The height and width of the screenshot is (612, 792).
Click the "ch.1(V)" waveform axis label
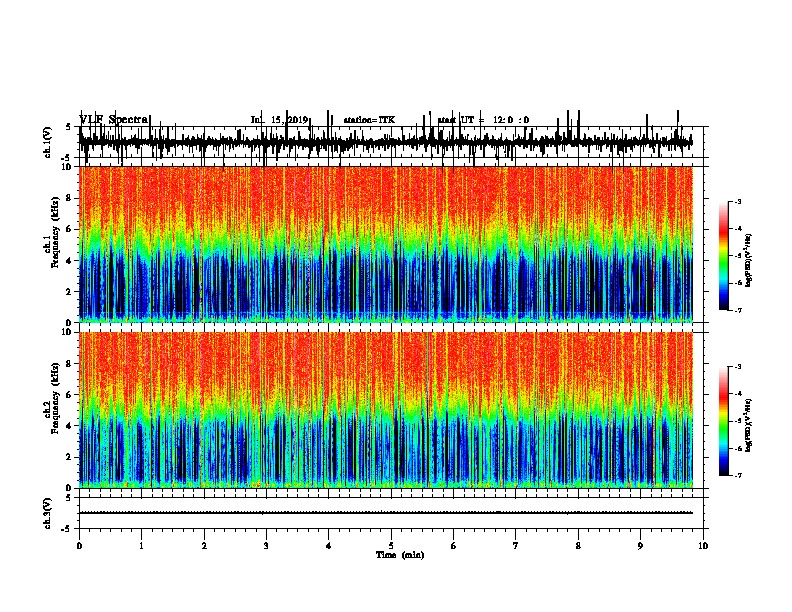(x=47, y=141)
